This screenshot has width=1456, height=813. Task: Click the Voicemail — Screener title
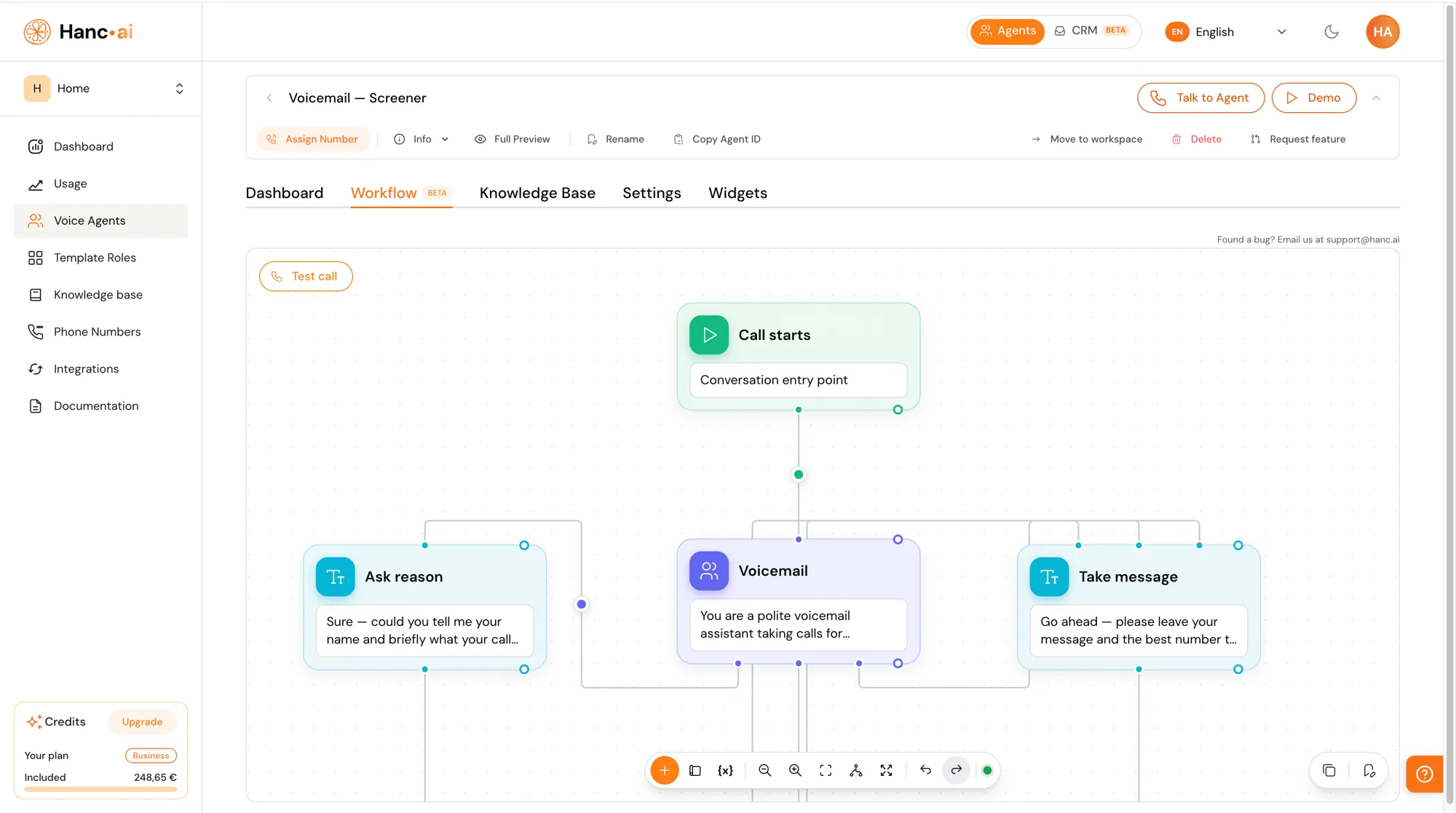click(x=357, y=98)
